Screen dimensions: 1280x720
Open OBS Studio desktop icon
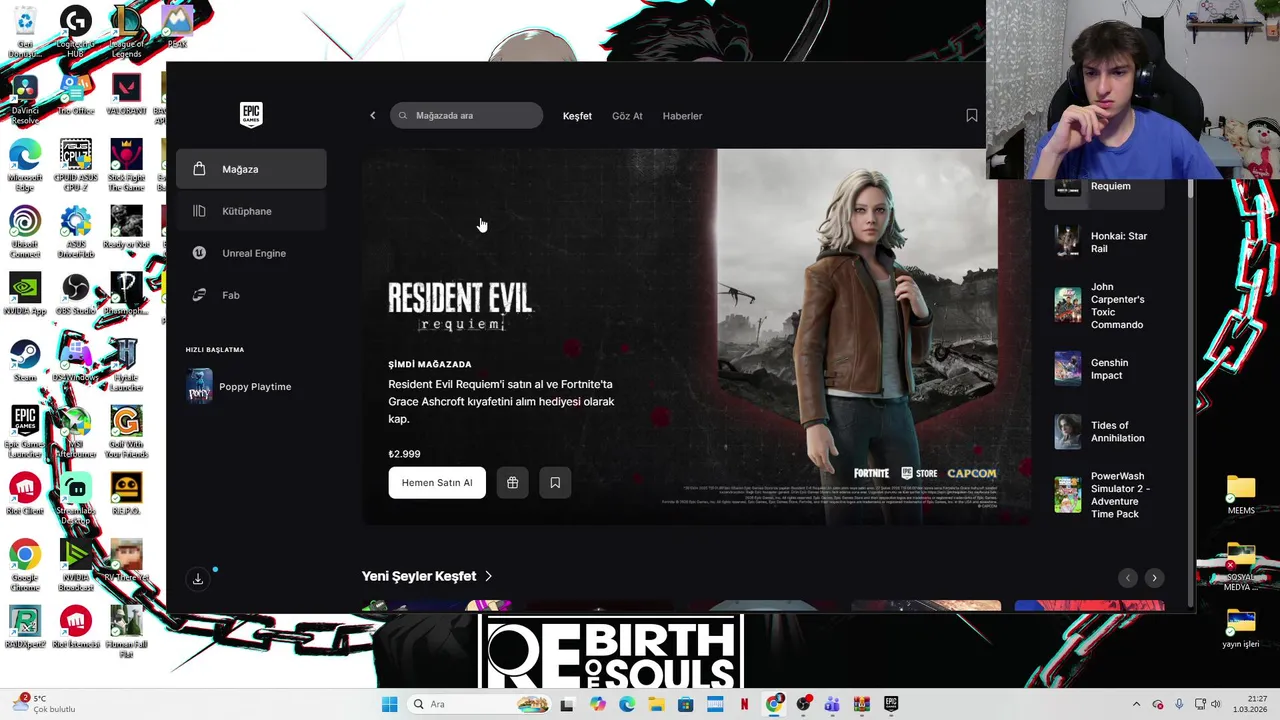(76, 294)
